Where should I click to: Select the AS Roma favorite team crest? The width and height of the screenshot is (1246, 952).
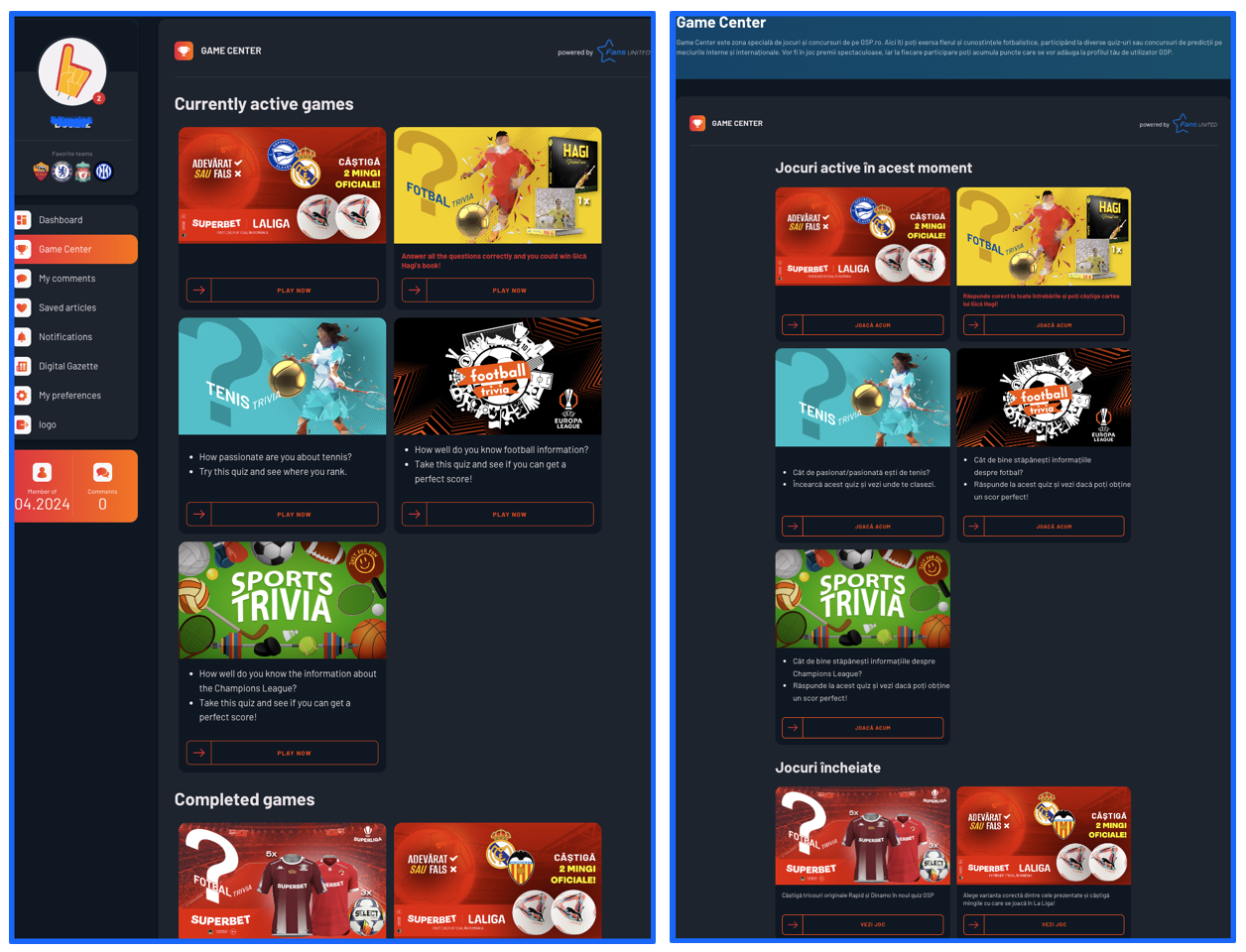coord(41,172)
